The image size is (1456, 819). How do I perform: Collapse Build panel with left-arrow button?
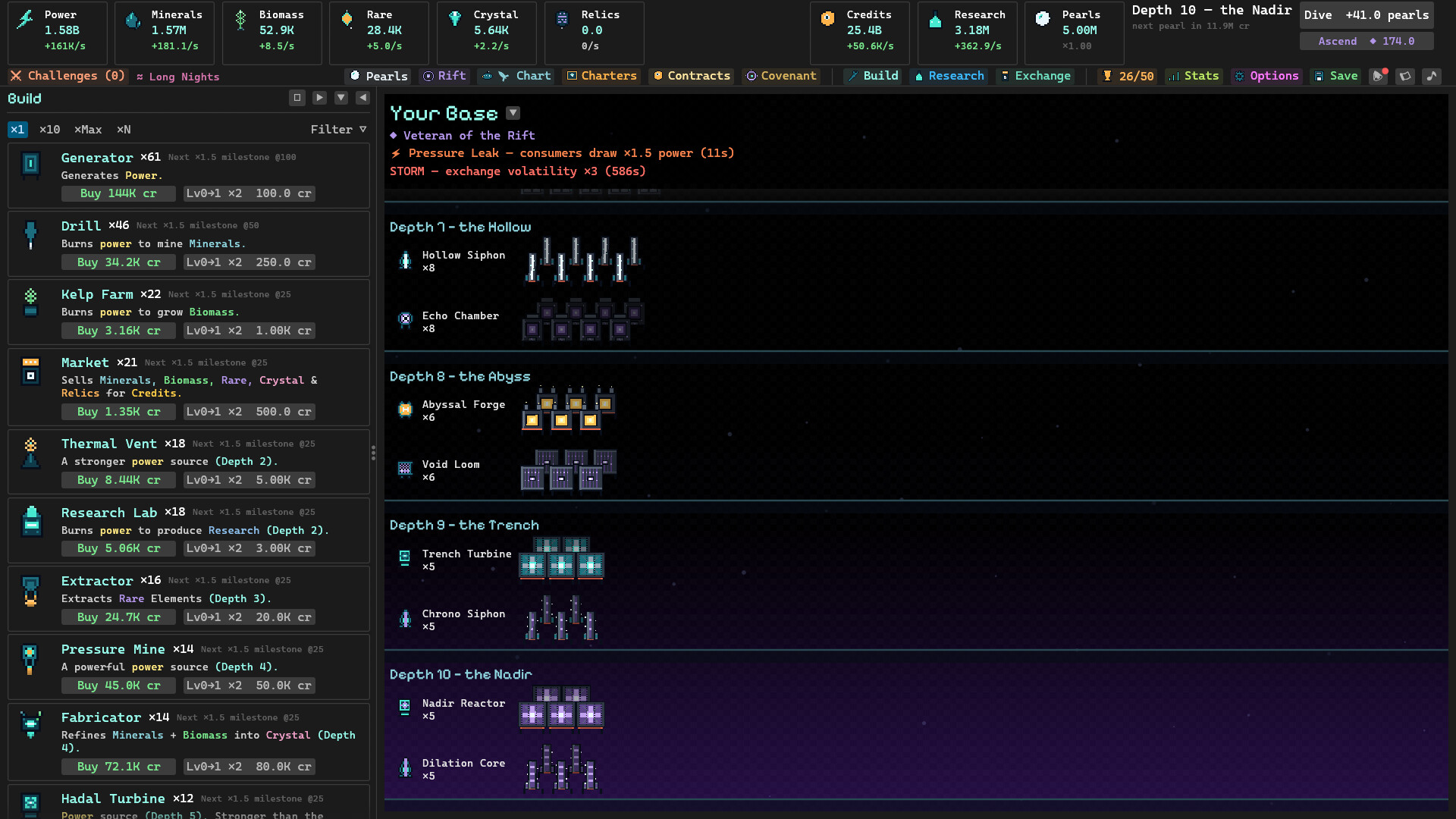(362, 98)
